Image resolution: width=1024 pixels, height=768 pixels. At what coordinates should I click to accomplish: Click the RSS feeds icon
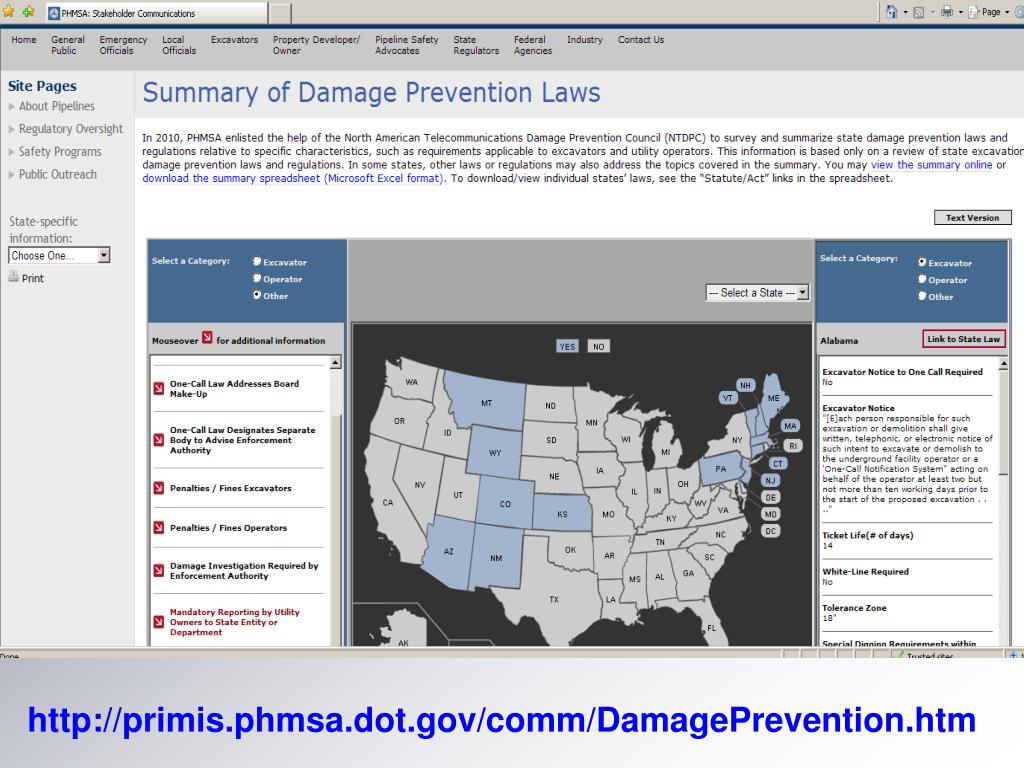(918, 12)
